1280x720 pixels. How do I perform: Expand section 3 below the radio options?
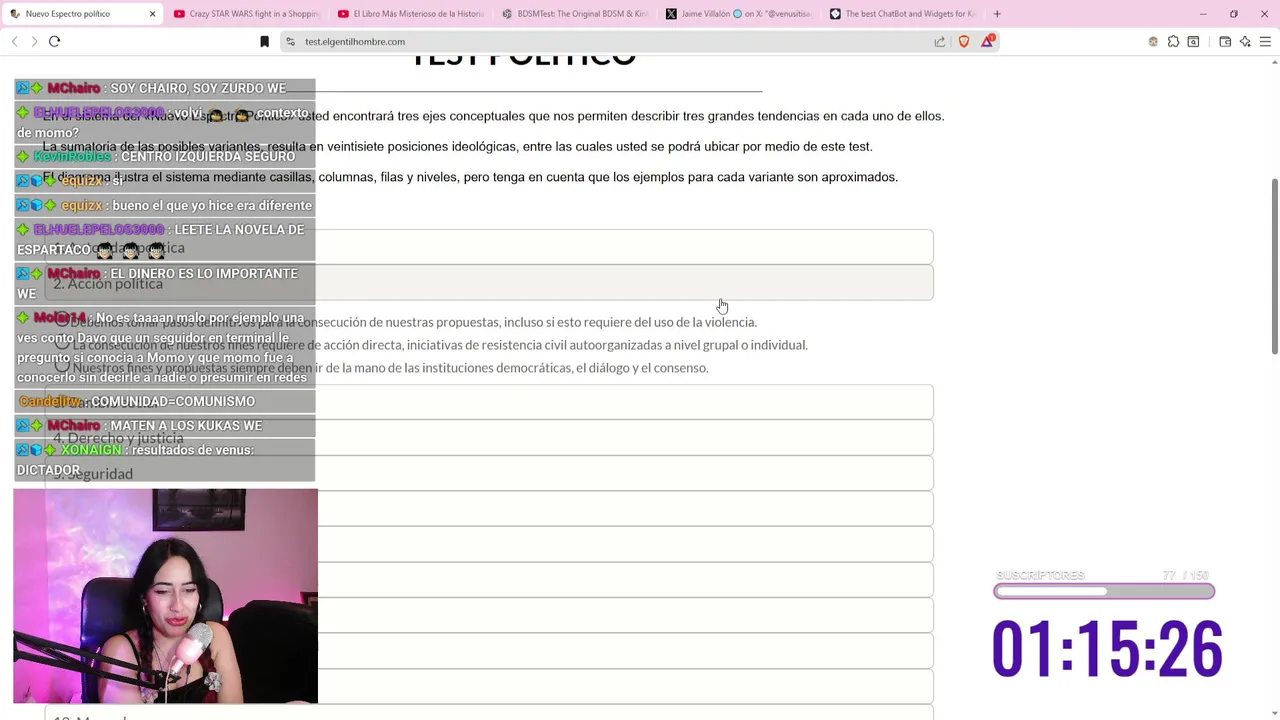coord(489,401)
